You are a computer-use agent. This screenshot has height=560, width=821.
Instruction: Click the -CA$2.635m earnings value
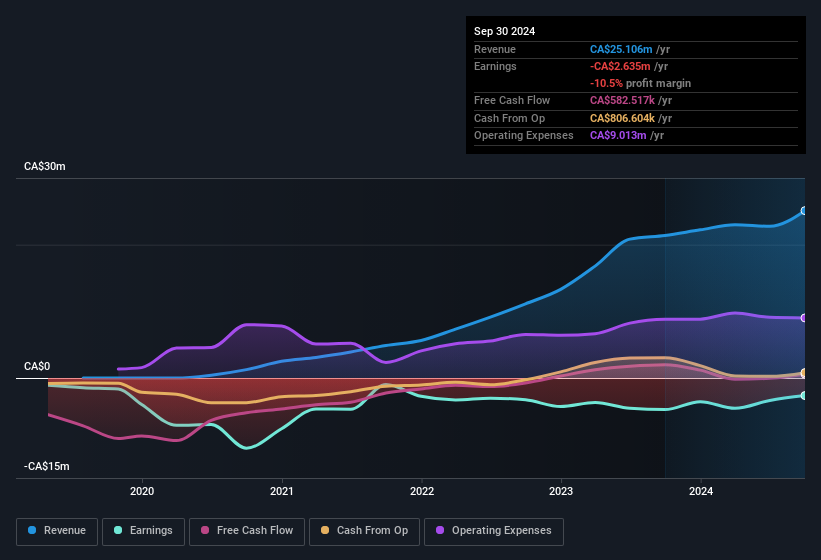pyautogui.click(x=620, y=66)
